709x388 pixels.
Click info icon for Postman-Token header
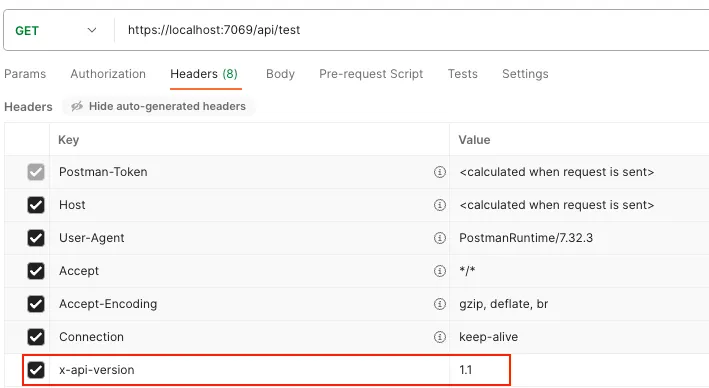[440, 172]
